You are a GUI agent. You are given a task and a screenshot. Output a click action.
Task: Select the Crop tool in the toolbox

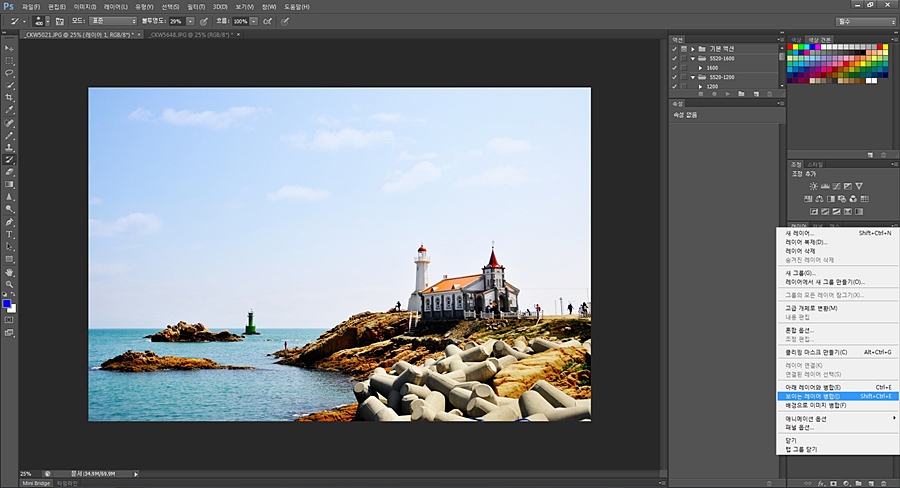coord(9,98)
